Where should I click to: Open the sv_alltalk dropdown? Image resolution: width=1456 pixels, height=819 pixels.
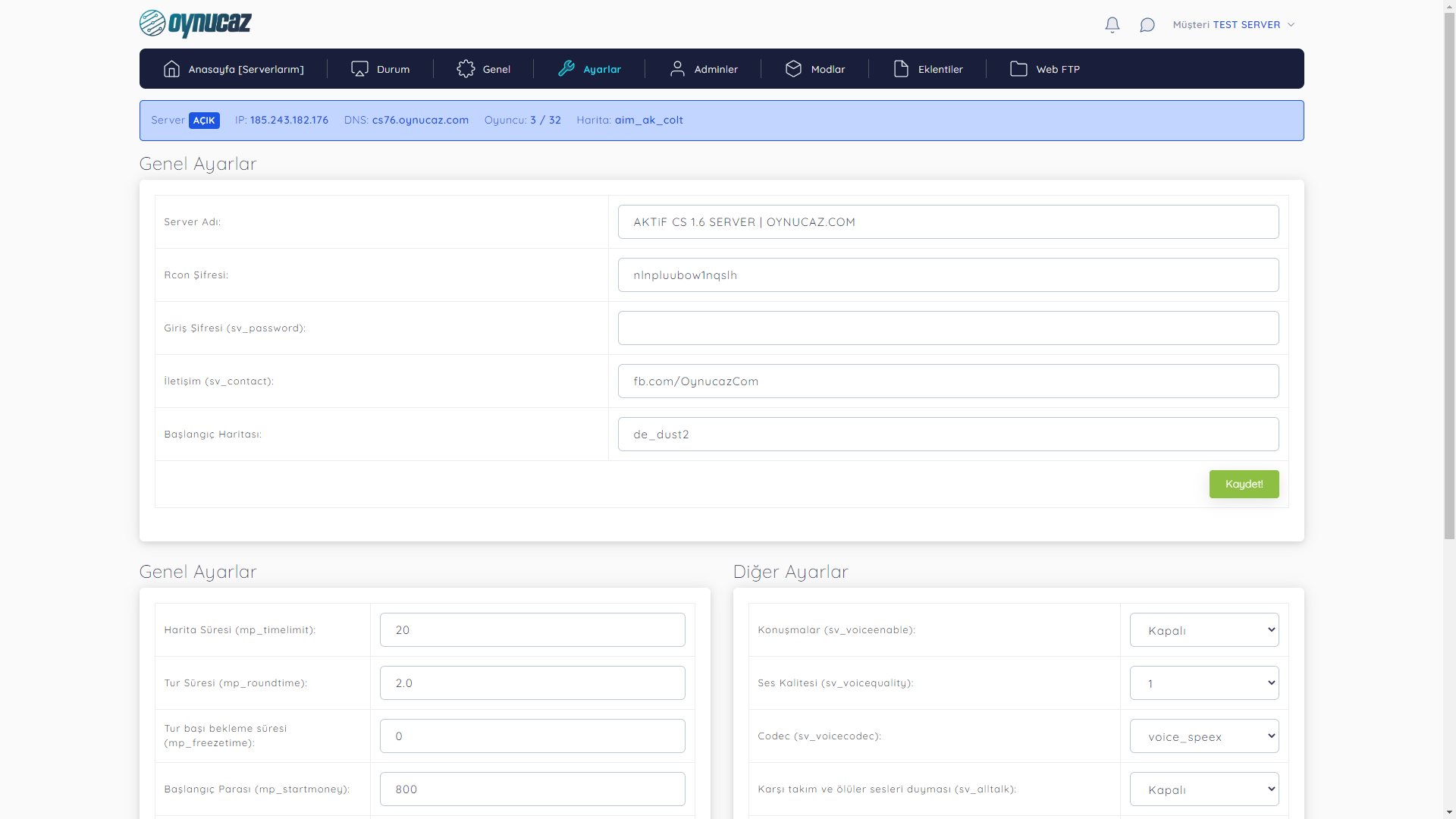click(1204, 789)
